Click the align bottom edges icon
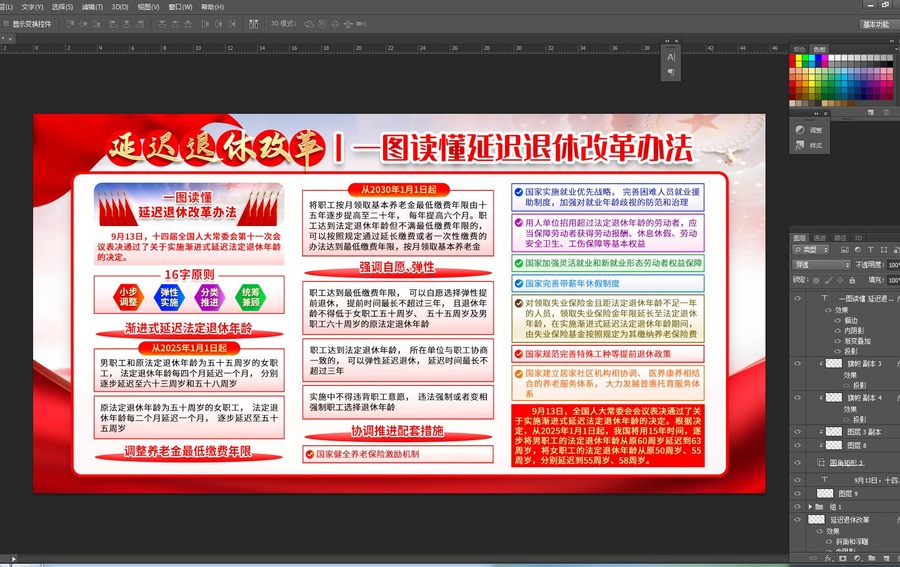The height and width of the screenshot is (567, 900). point(96,24)
